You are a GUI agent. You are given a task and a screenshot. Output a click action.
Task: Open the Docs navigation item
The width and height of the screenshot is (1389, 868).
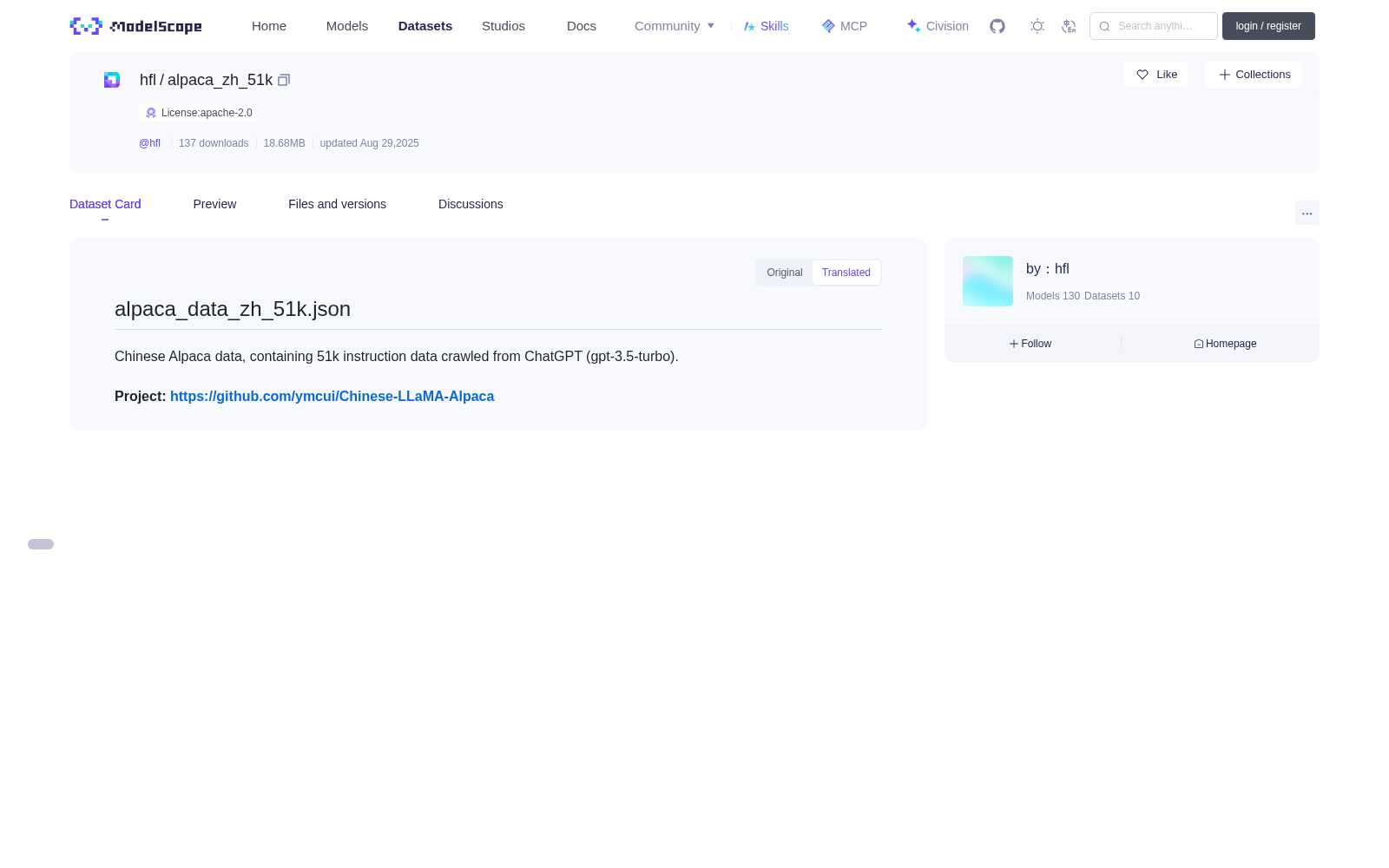point(582,26)
